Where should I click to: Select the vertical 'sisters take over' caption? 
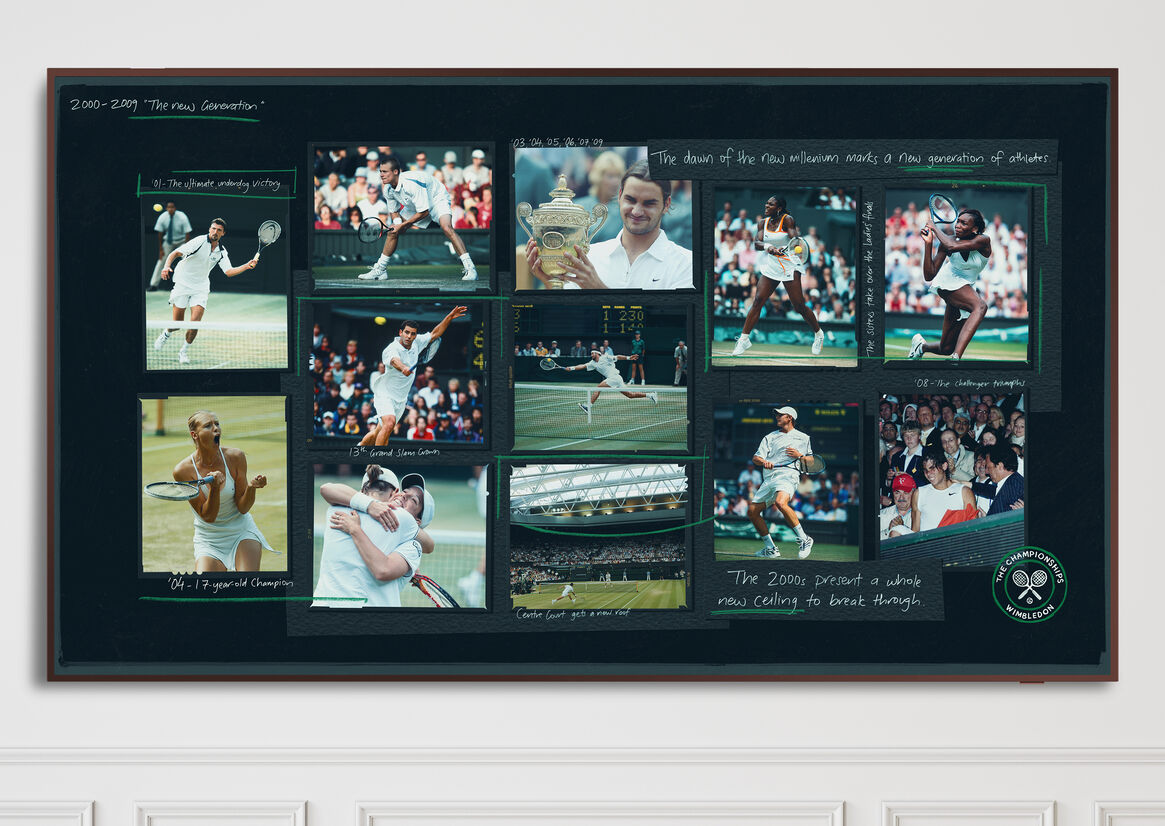point(869,277)
